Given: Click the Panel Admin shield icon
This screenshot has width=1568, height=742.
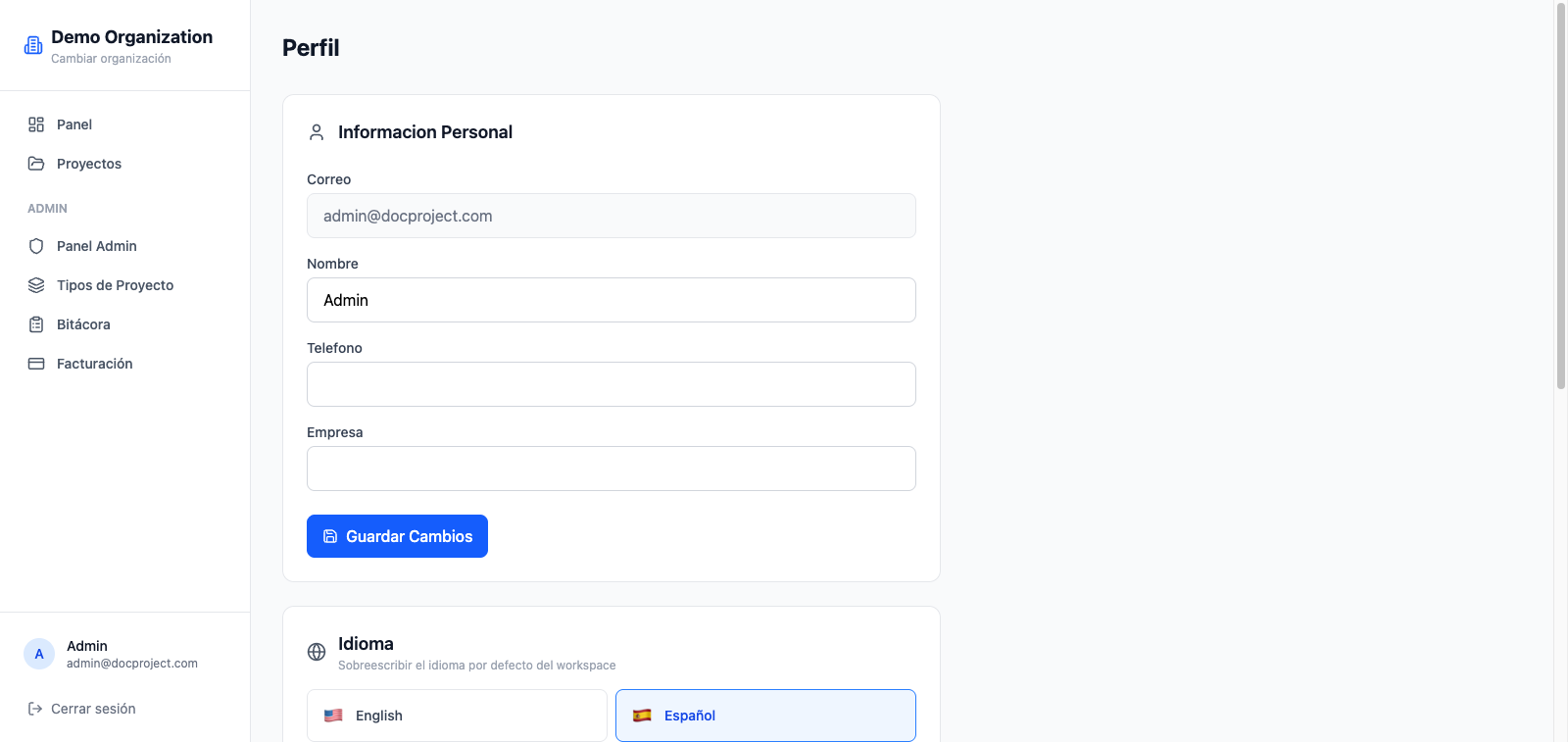Looking at the screenshot, I should click(36, 246).
